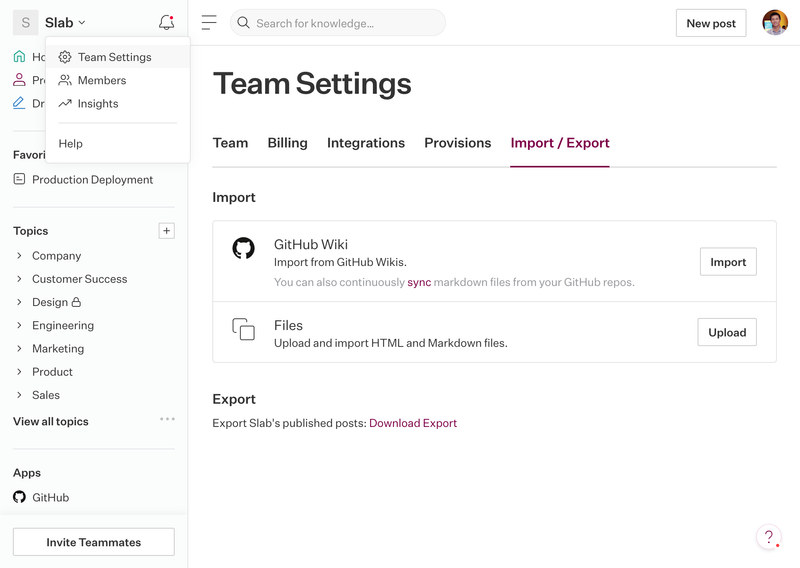Switch to the Billing tab

coord(287,143)
